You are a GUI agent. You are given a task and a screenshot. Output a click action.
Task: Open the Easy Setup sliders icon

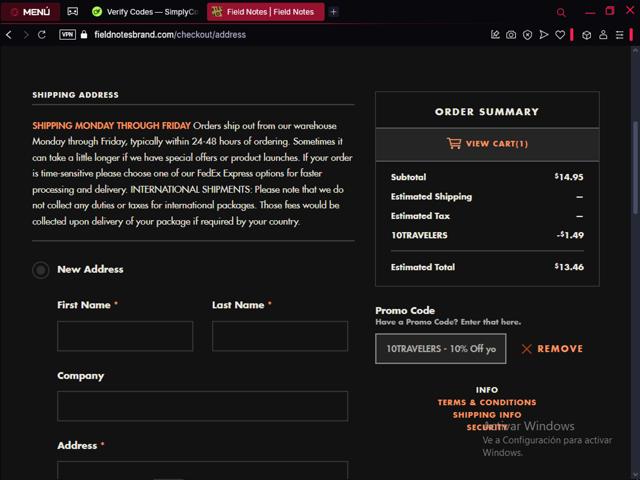[x=620, y=35]
